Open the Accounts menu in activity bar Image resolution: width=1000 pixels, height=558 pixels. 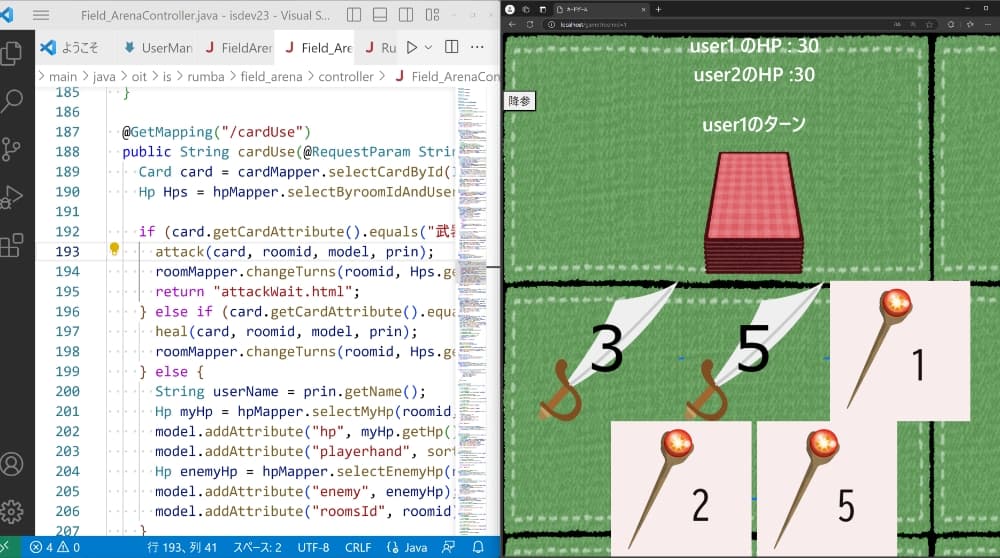pos(12,464)
